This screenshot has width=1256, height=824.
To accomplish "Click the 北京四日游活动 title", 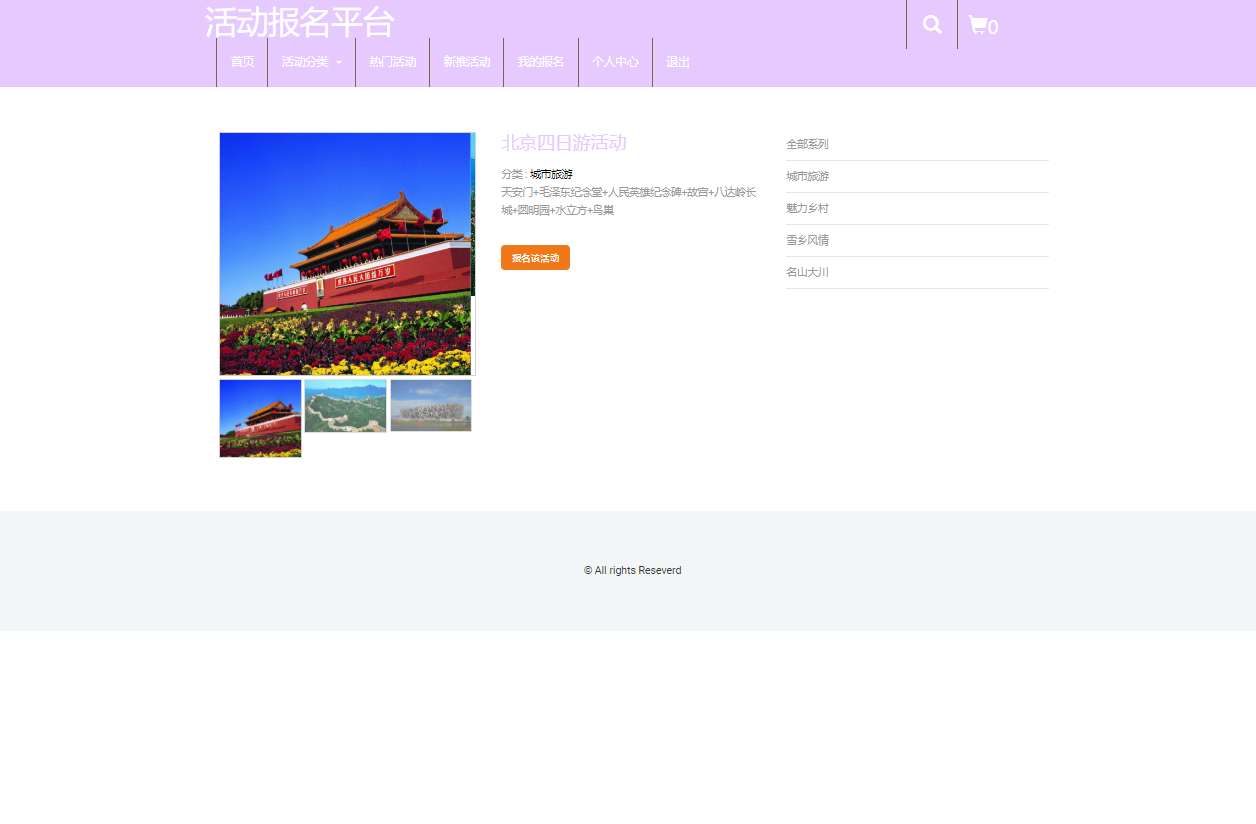I will [564, 143].
